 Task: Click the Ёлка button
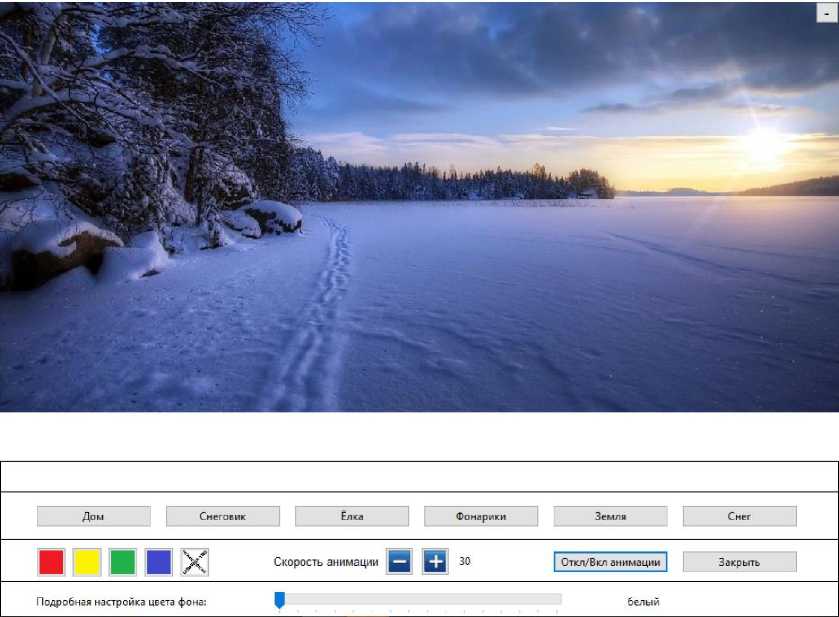pyautogui.click(x=352, y=516)
